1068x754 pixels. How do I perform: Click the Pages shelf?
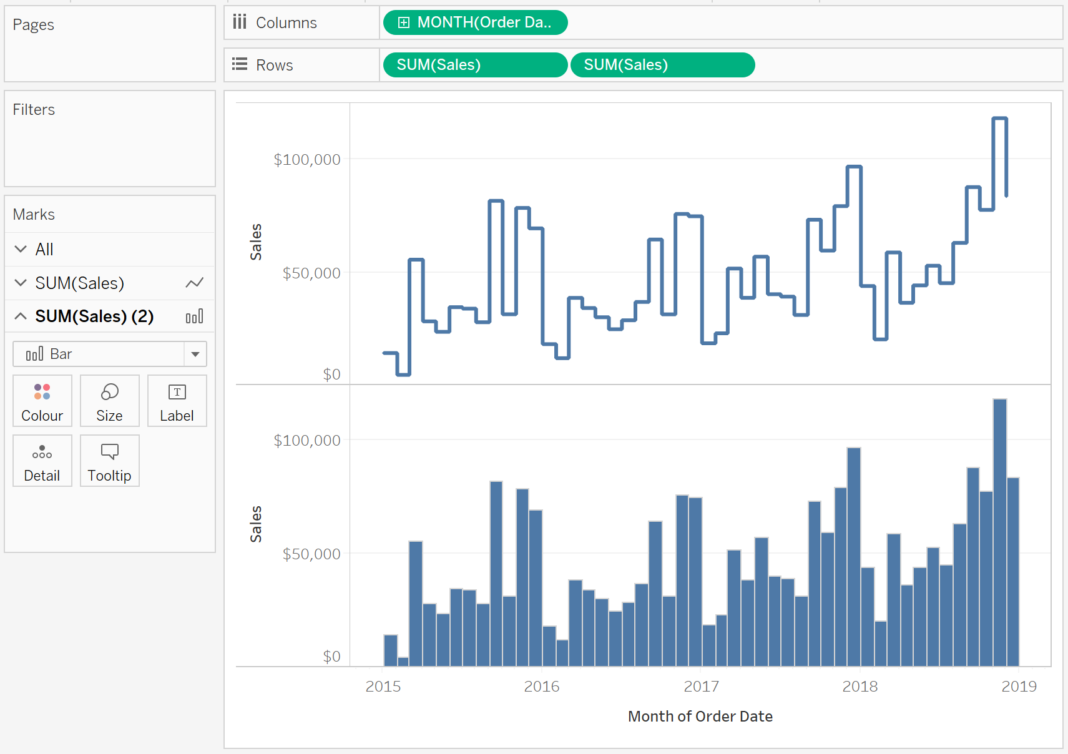[x=110, y=44]
